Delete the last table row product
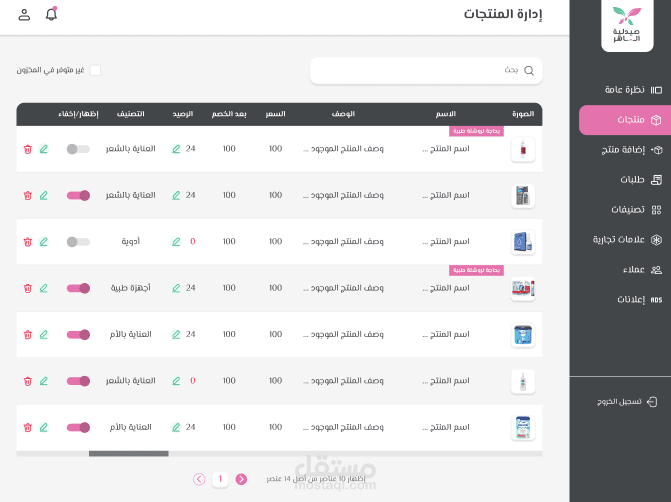Viewport: 671px width, 502px height. coord(28,427)
